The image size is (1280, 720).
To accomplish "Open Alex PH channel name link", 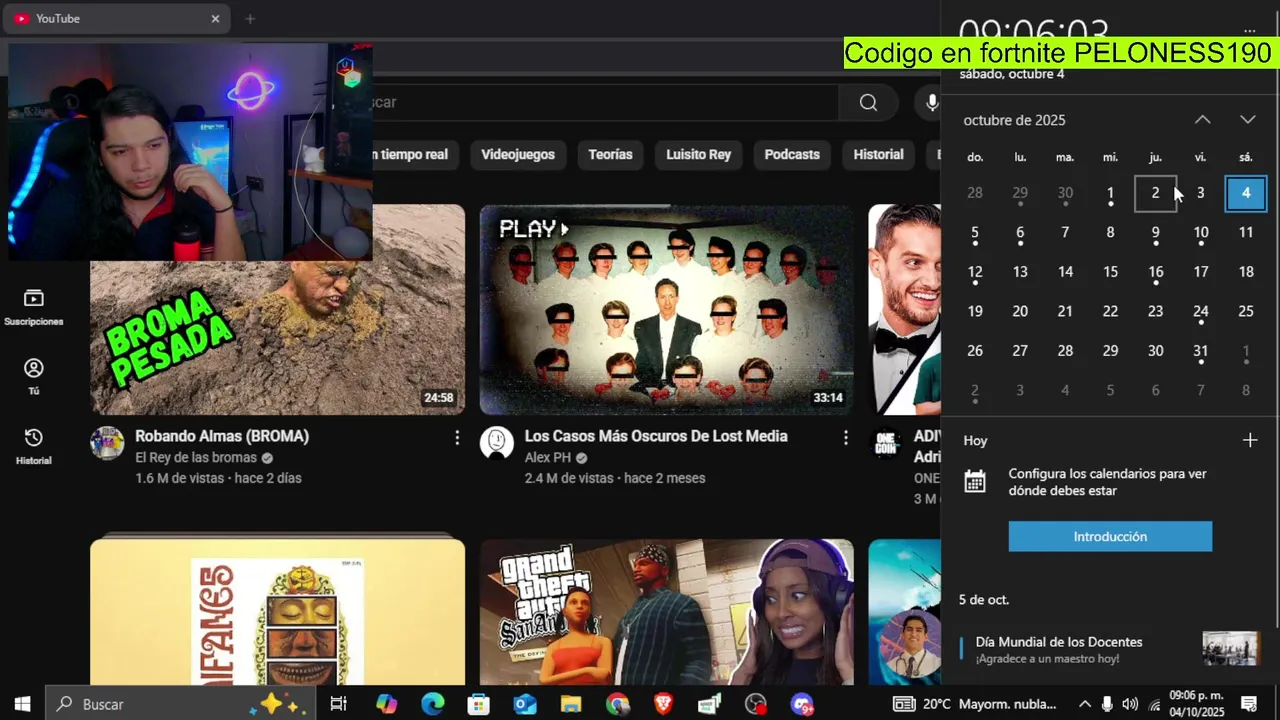I will pos(547,458).
